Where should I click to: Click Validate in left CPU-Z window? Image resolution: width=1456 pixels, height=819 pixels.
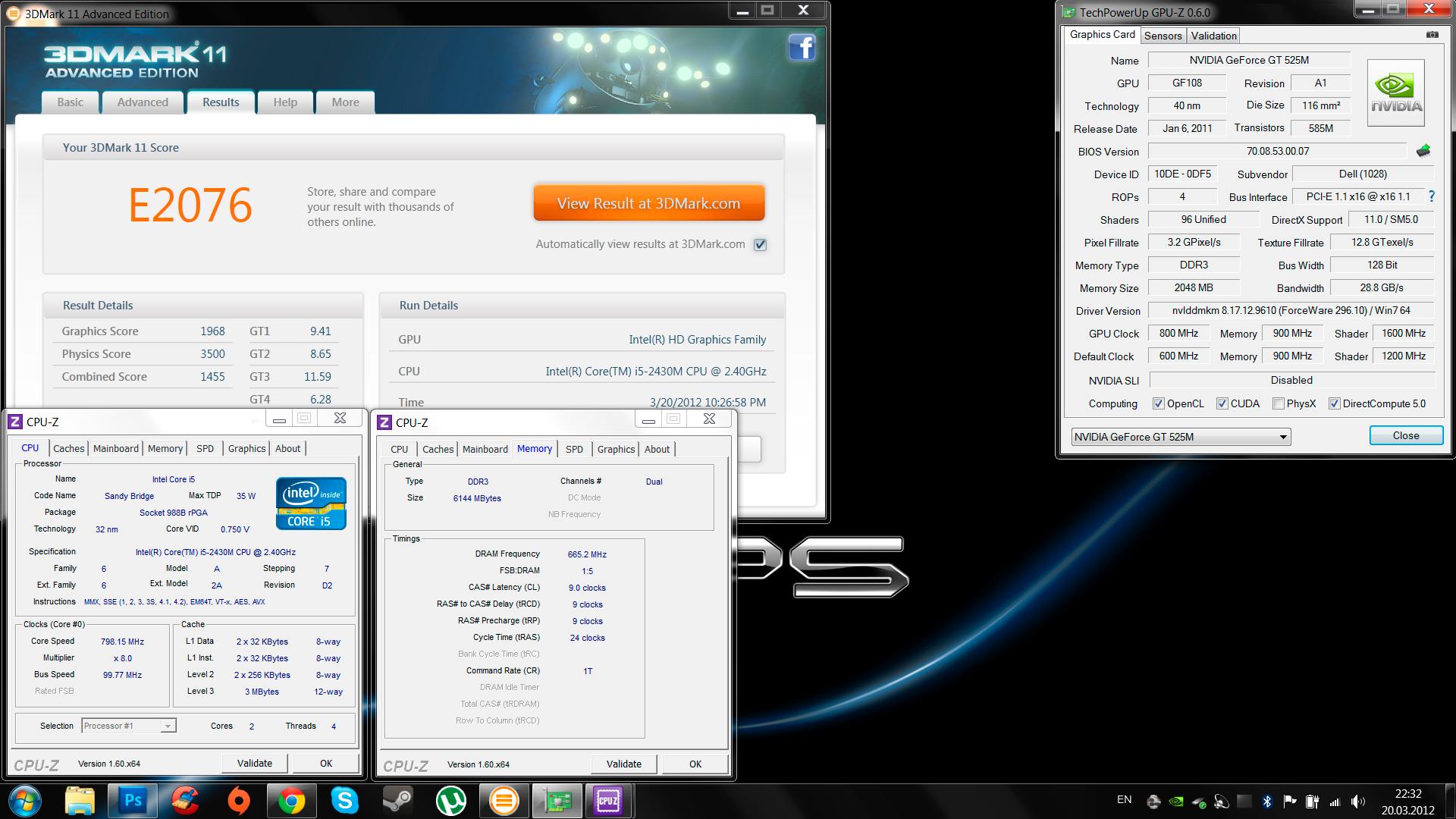(x=255, y=763)
